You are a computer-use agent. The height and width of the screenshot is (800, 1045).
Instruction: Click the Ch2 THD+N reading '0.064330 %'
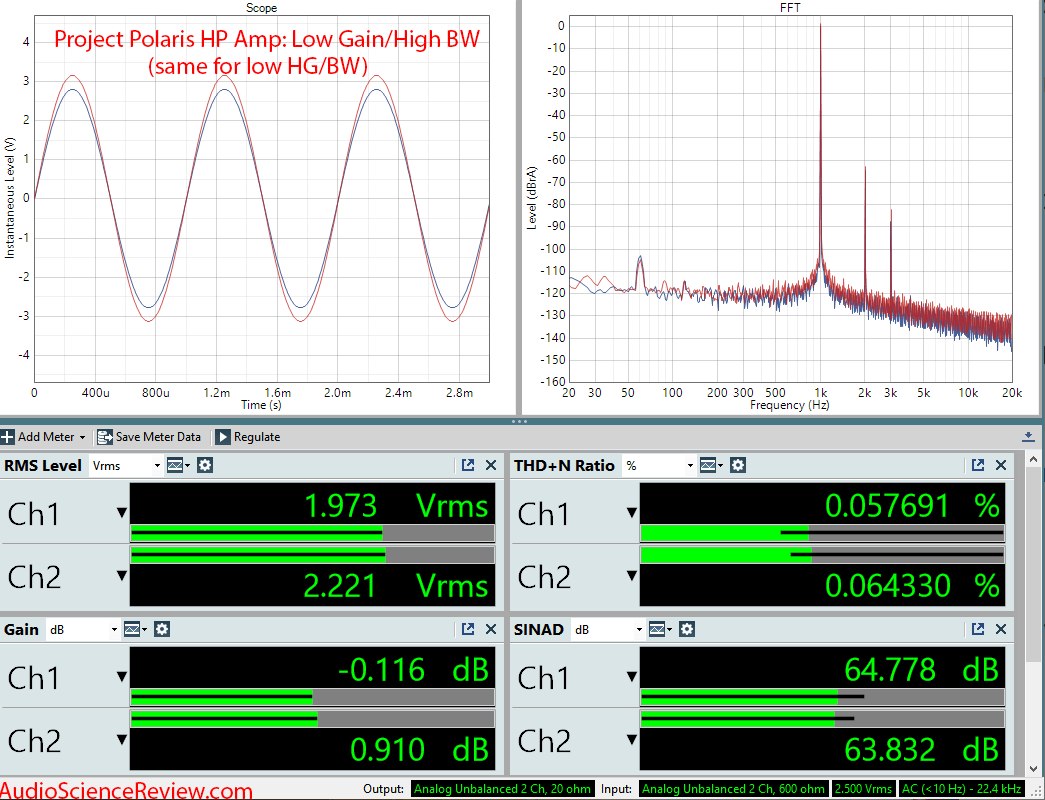tap(912, 586)
